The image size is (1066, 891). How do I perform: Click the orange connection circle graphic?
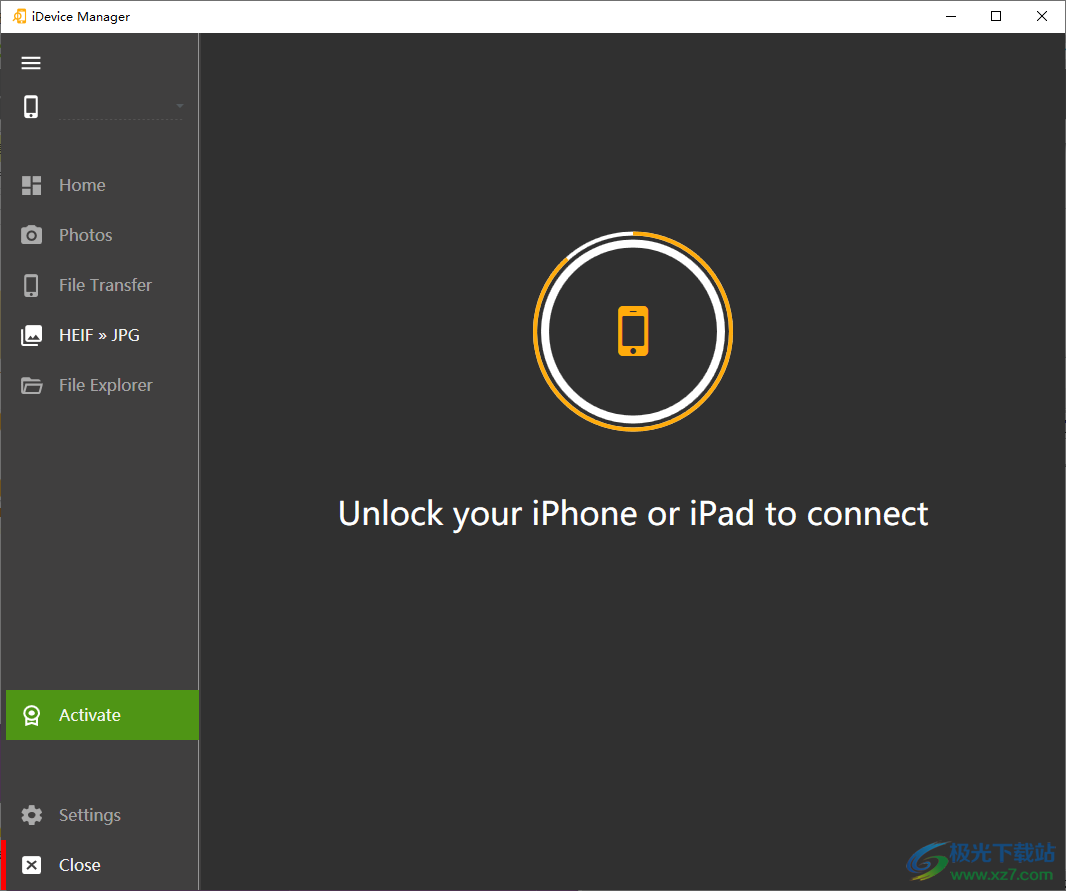click(633, 331)
